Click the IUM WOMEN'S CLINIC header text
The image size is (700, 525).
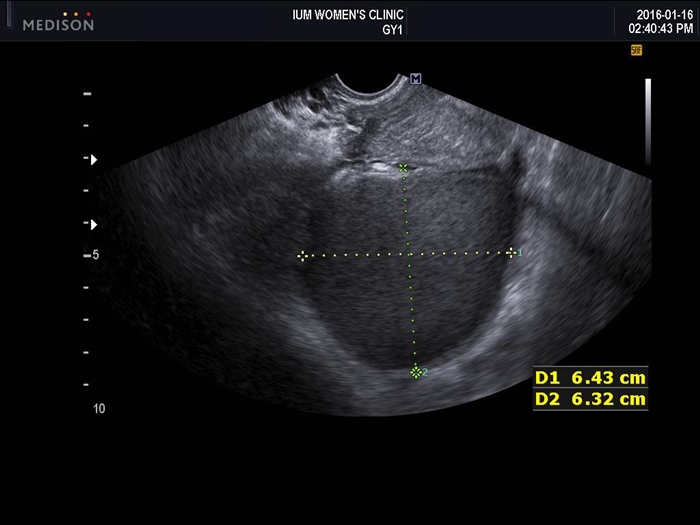click(x=348, y=15)
